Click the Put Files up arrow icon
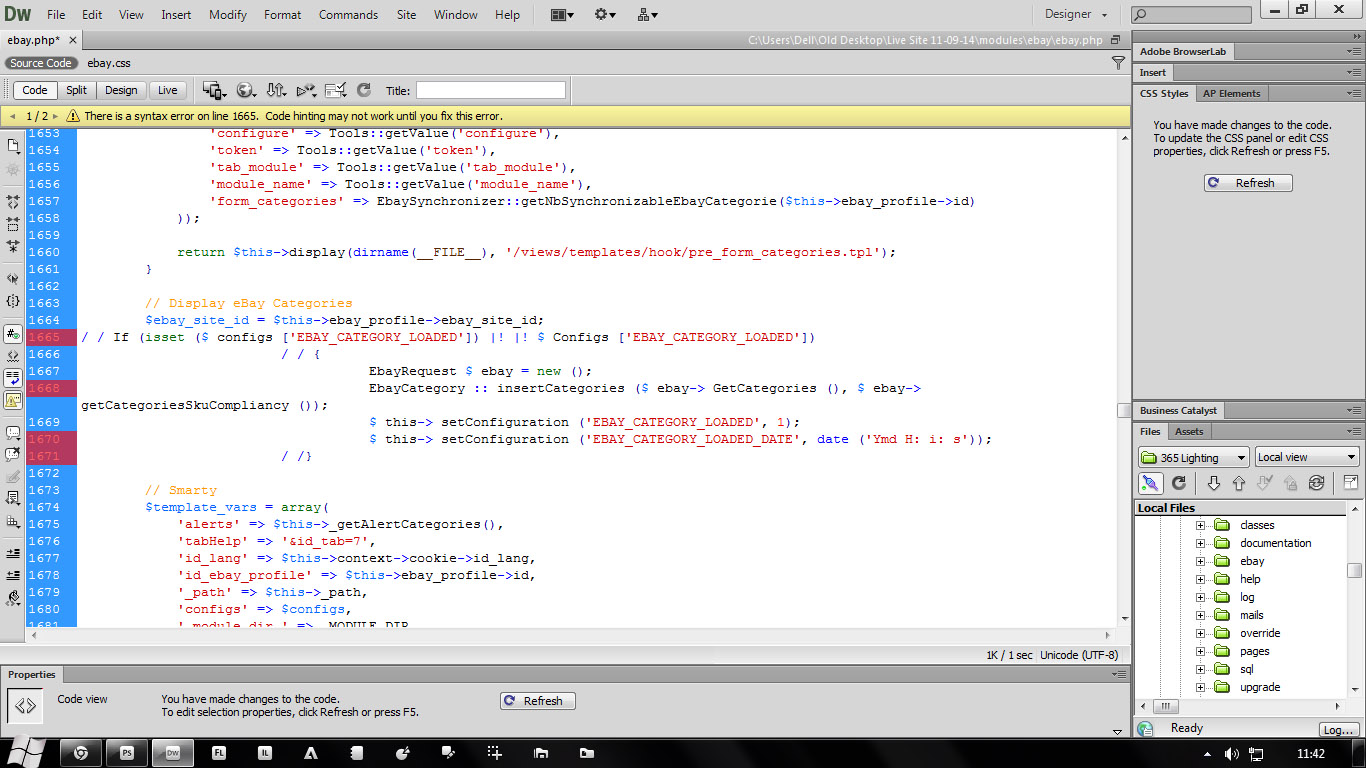This screenshot has width=1366, height=768. (1239, 483)
